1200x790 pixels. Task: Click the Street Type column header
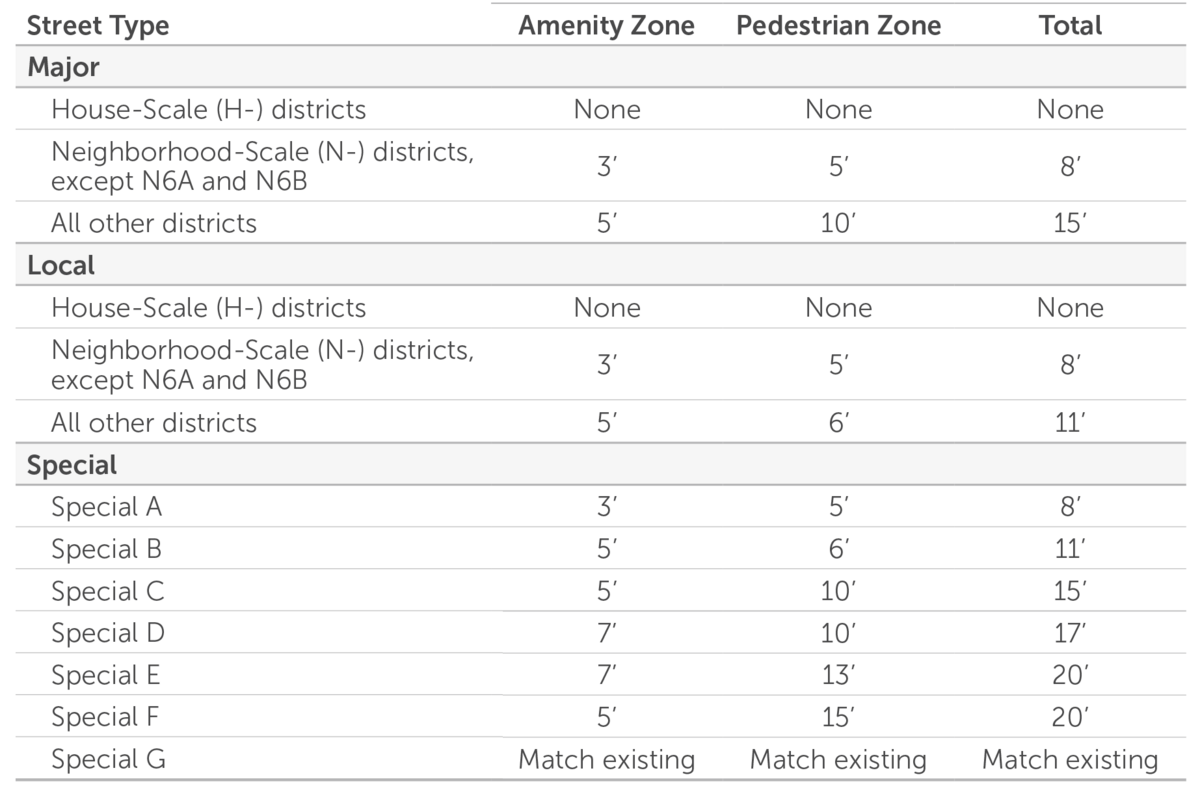(98, 25)
